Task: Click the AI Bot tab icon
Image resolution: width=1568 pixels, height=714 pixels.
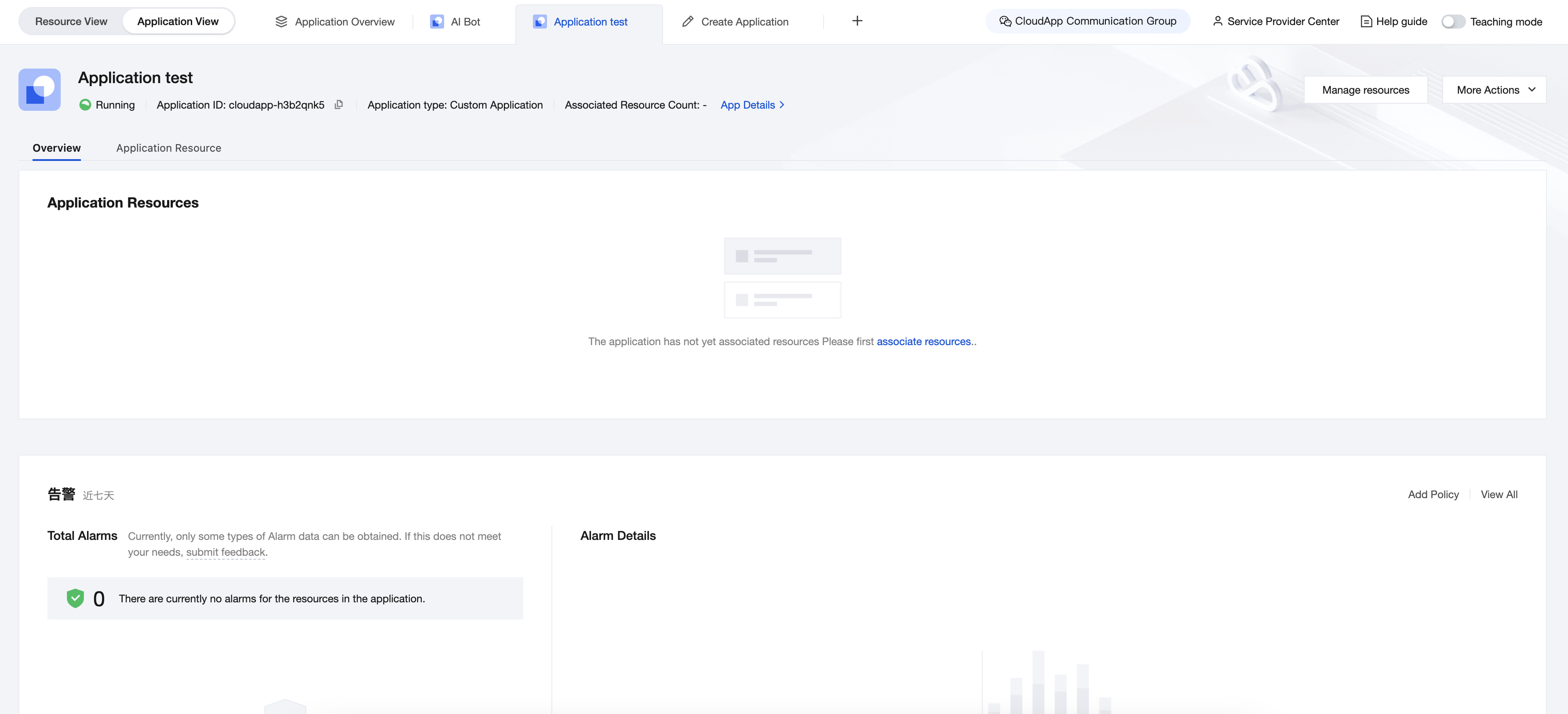Action: tap(437, 22)
